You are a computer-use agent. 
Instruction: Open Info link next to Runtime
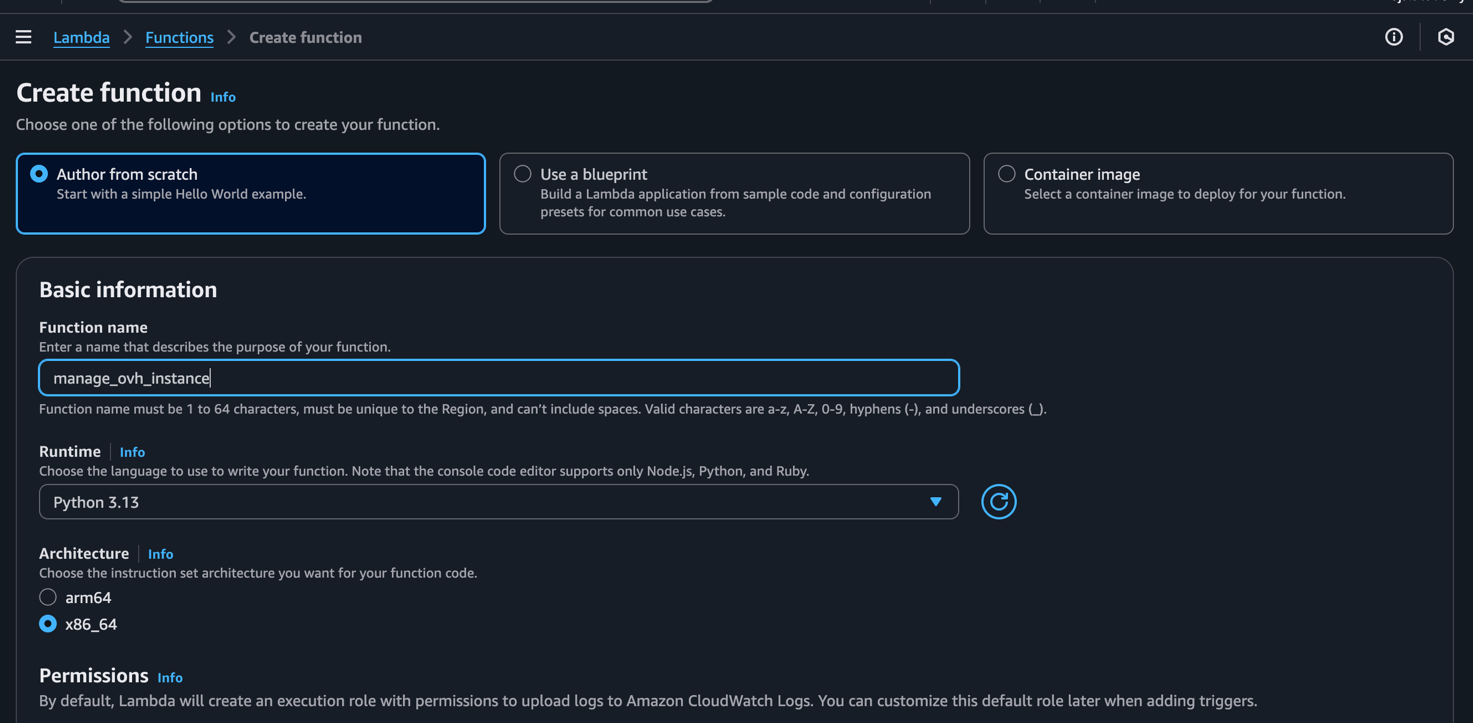(x=132, y=452)
